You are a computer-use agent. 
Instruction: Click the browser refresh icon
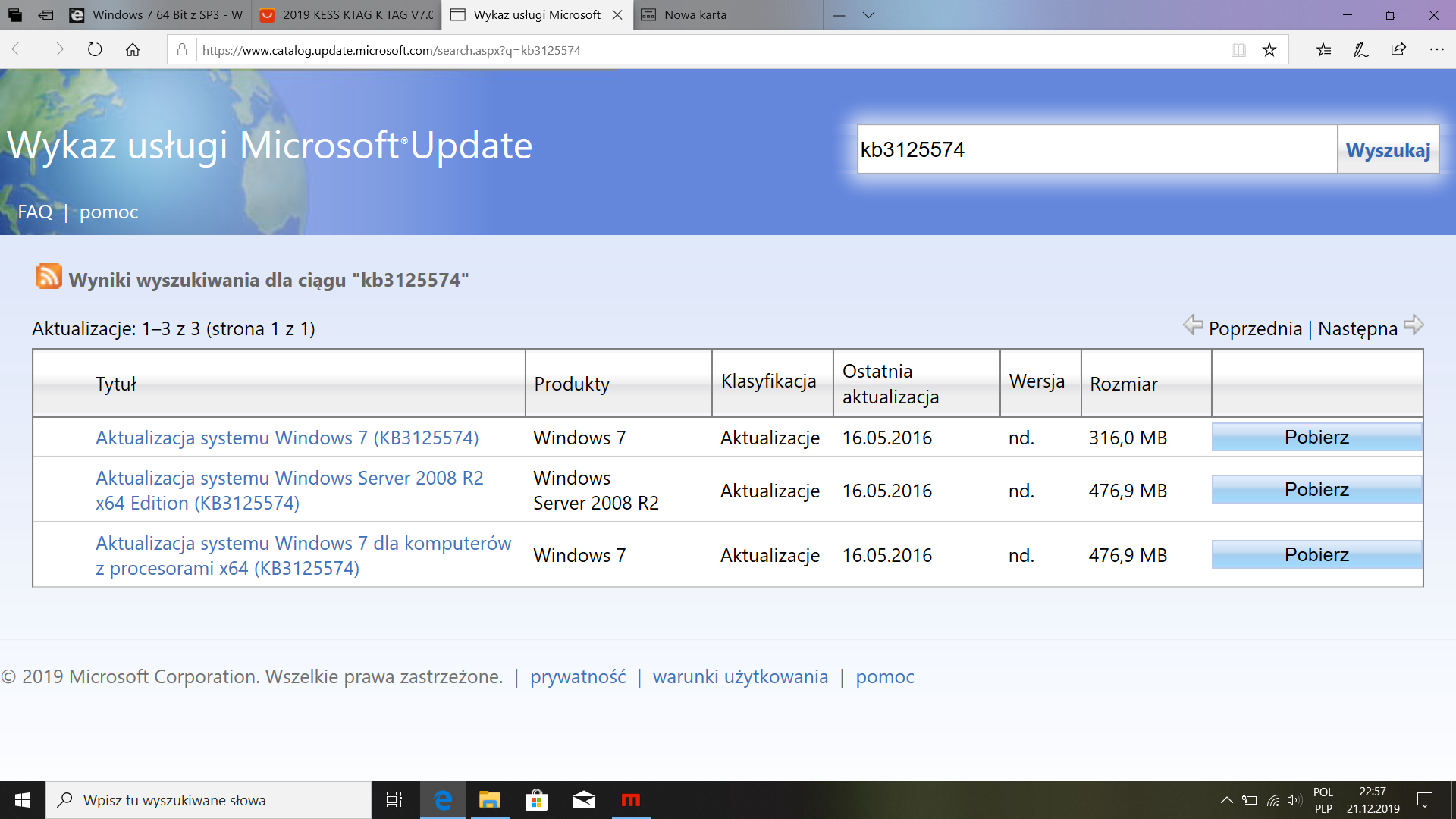click(95, 50)
